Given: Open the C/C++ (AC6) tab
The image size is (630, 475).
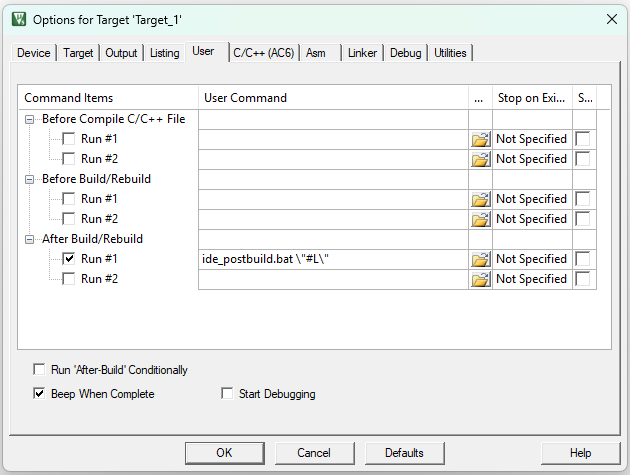Looking at the screenshot, I should 264,53.
